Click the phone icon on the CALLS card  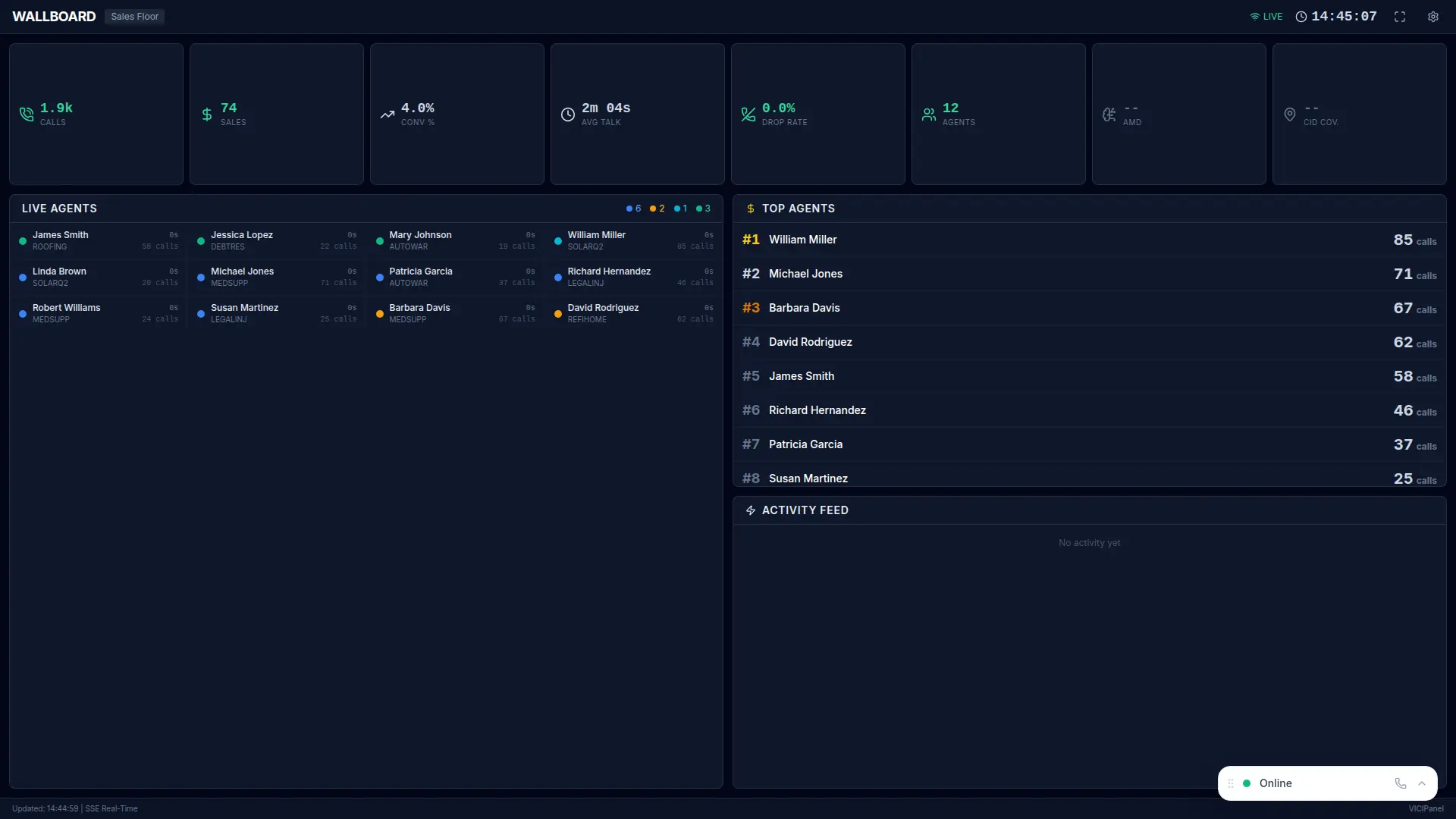pyautogui.click(x=27, y=115)
